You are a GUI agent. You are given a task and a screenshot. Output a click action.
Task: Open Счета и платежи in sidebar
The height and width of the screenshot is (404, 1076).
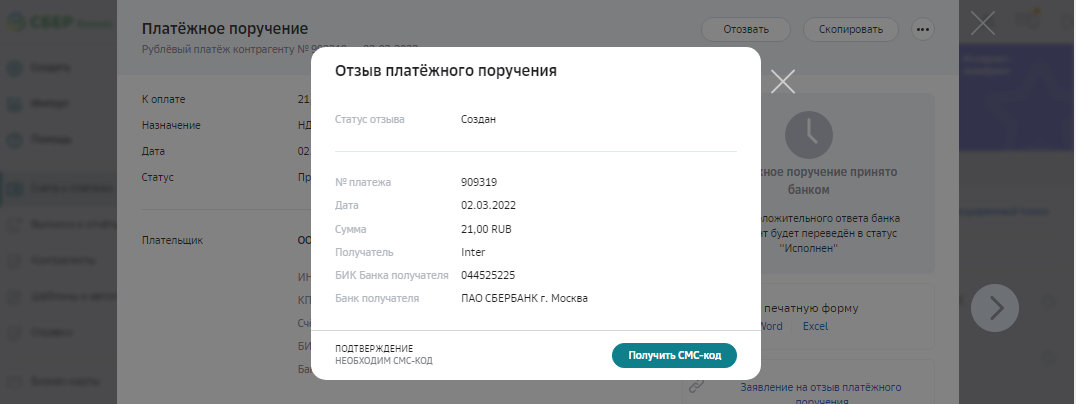[60, 189]
